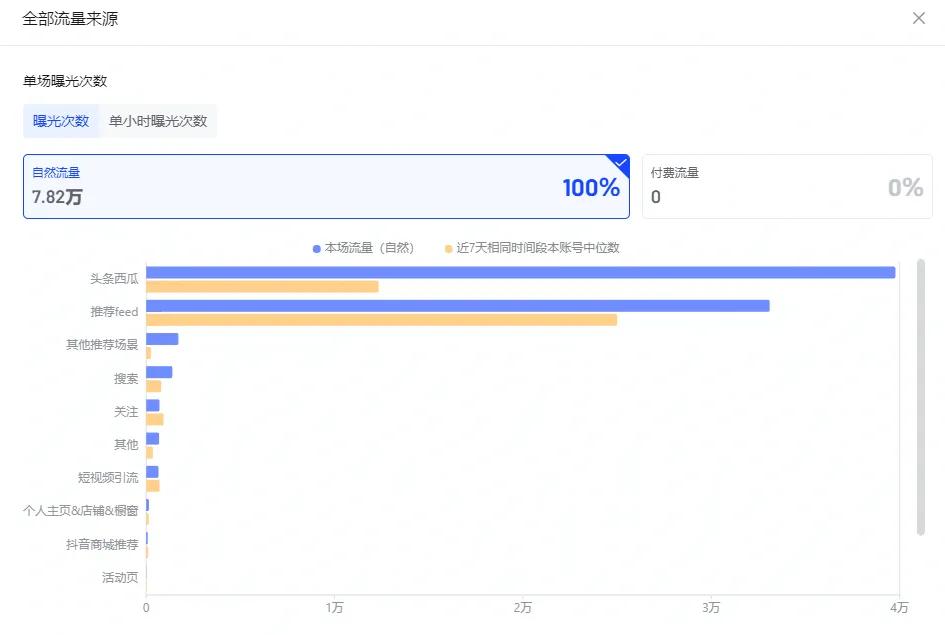The image size is (945, 635).
Task: Toggle the 本场流量（自然）legend dot
Action: pyautogui.click(x=317, y=248)
